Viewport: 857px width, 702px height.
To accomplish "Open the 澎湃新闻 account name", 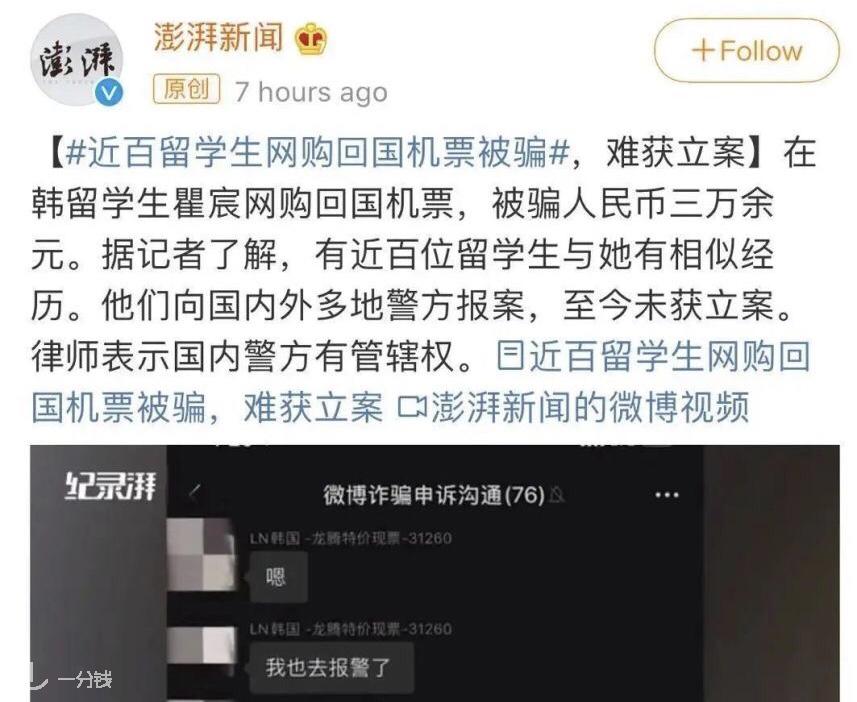I will click(219, 37).
